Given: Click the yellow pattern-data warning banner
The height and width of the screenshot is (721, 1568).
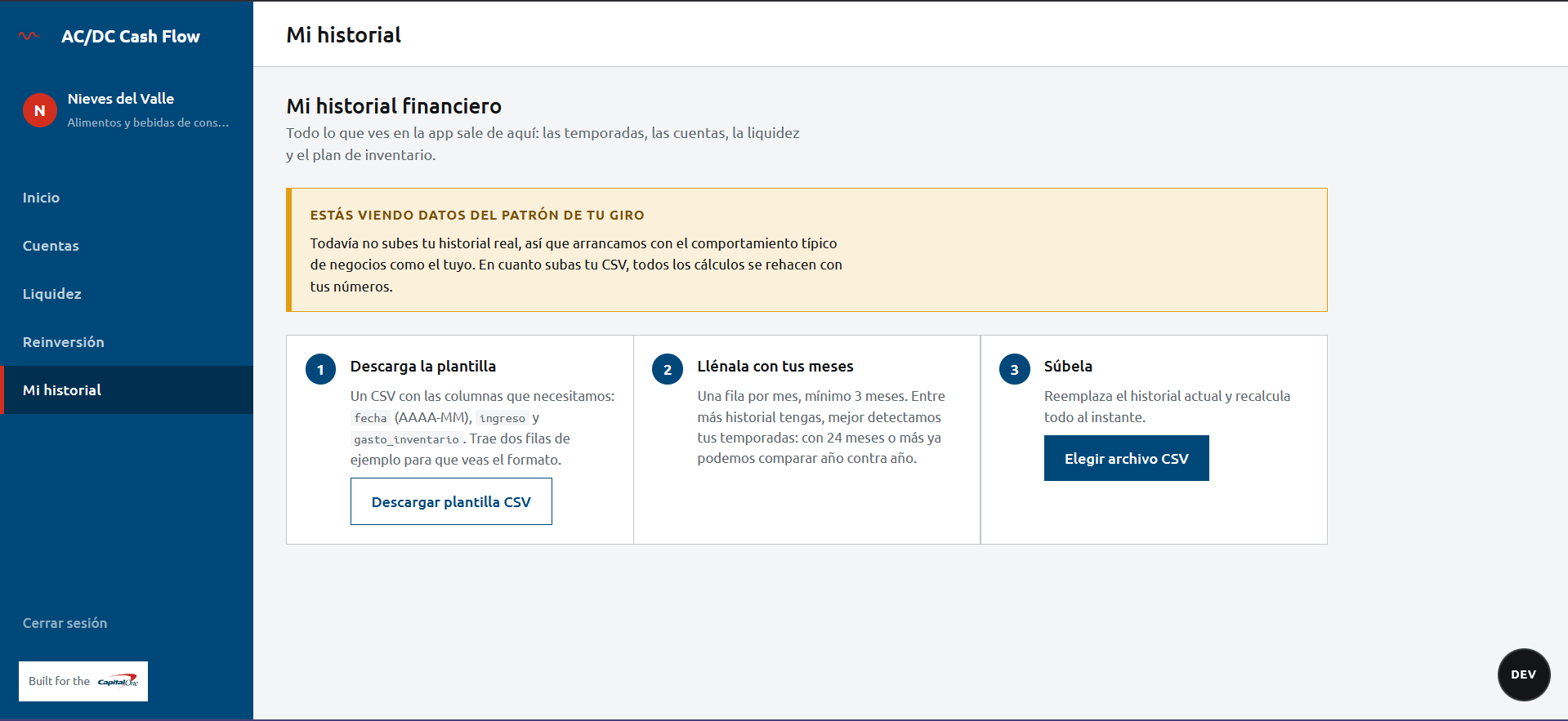Looking at the screenshot, I should (x=806, y=250).
